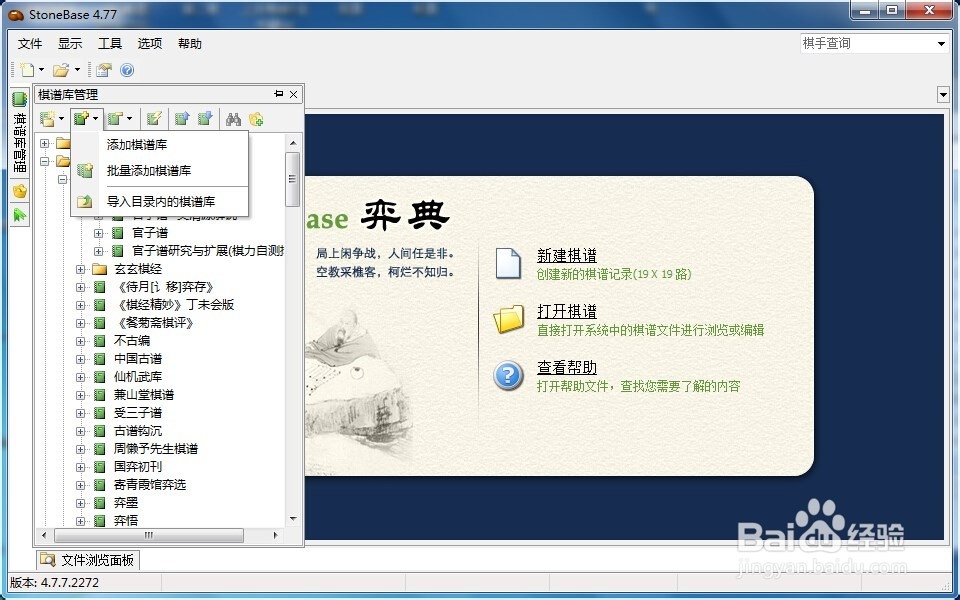Select 国弈初刊 in the library tree

coord(138,467)
